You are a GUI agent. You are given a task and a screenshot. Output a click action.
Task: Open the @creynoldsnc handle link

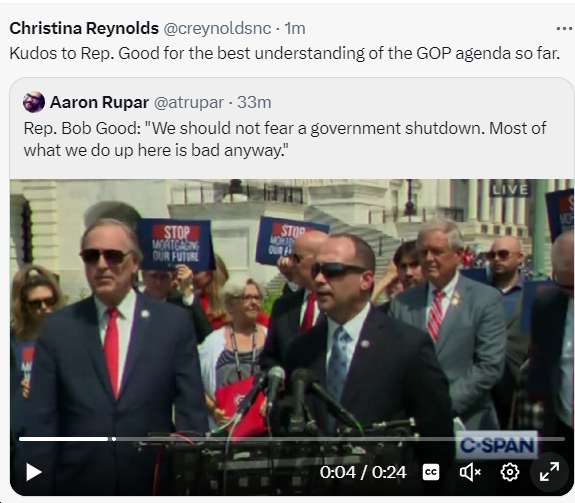pyautogui.click(x=217, y=29)
